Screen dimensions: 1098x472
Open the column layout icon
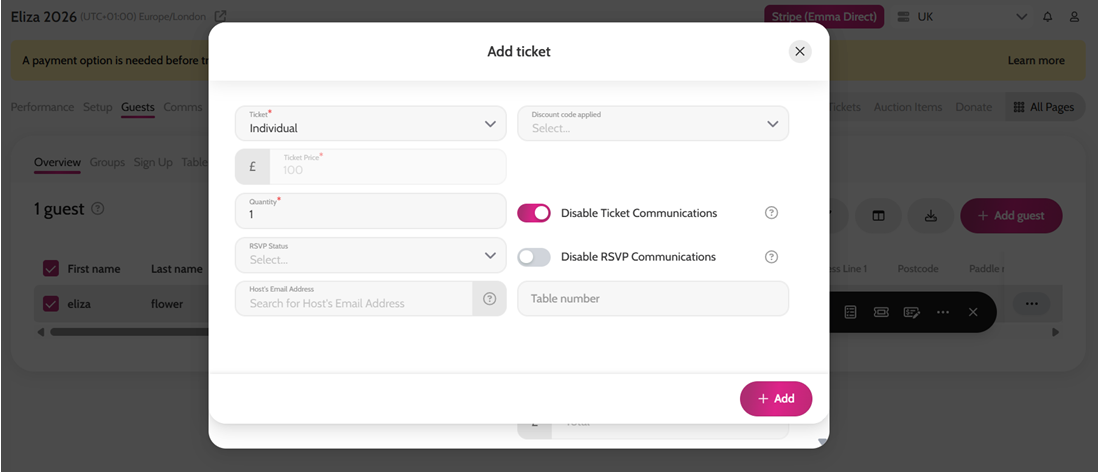[x=878, y=216]
